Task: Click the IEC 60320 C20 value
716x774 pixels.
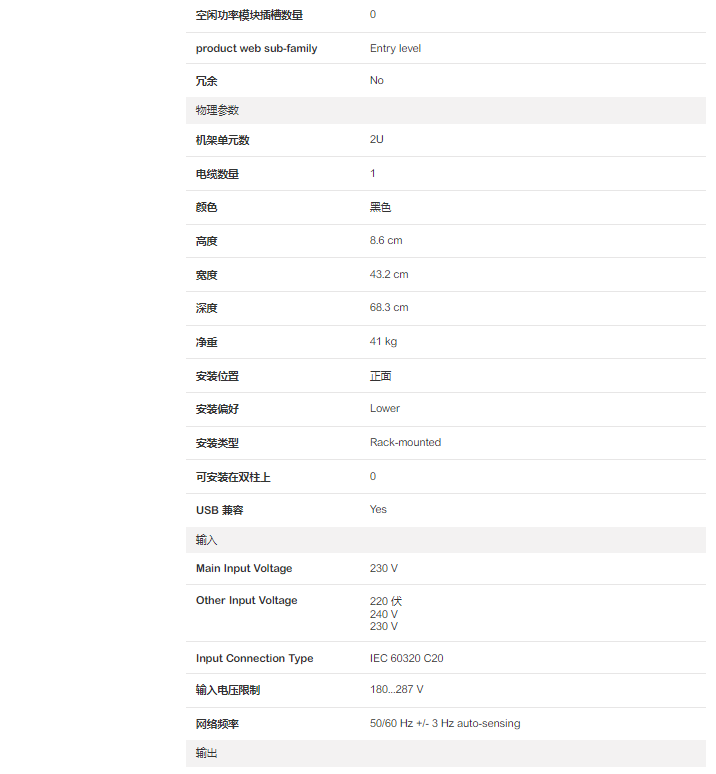Action: pyautogui.click(x=406, y=658)
